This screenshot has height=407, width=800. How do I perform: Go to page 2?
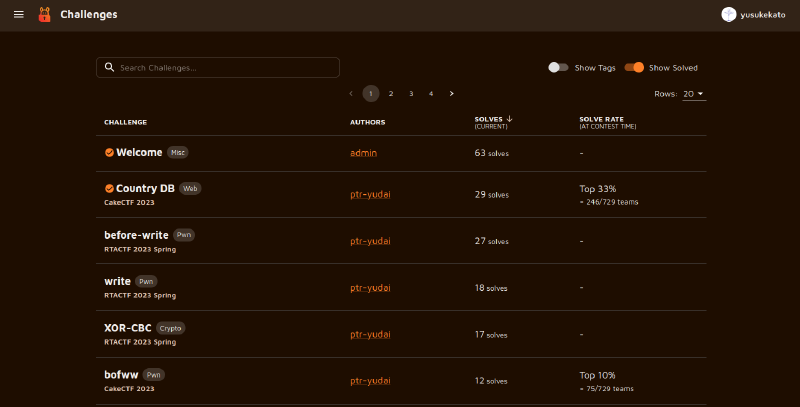[391, 94]
